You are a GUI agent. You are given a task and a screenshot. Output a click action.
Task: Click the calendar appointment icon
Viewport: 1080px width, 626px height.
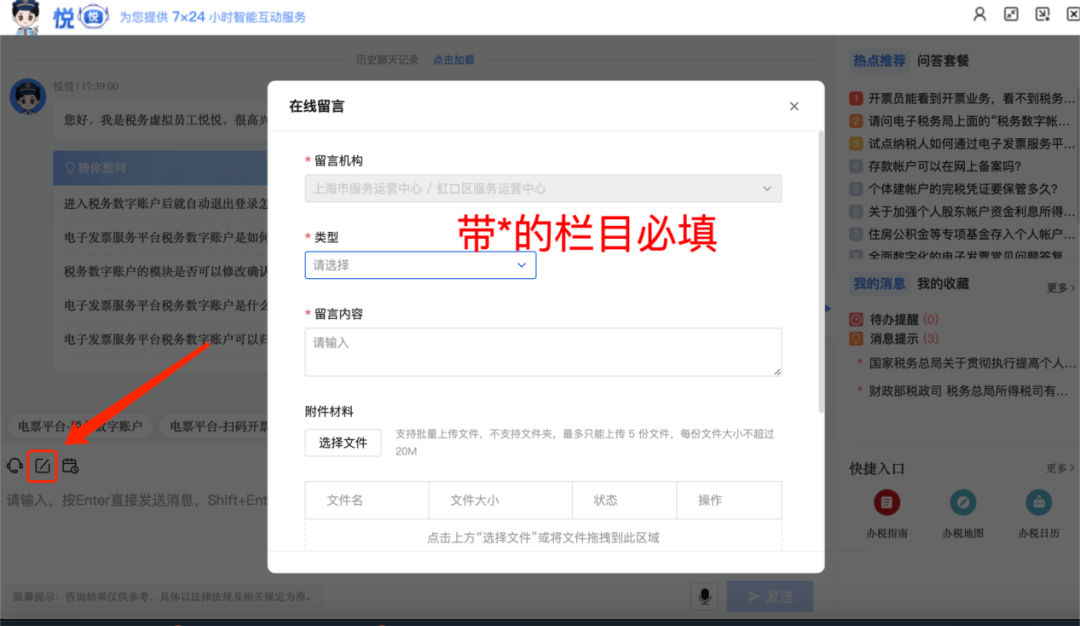(70, 465)
